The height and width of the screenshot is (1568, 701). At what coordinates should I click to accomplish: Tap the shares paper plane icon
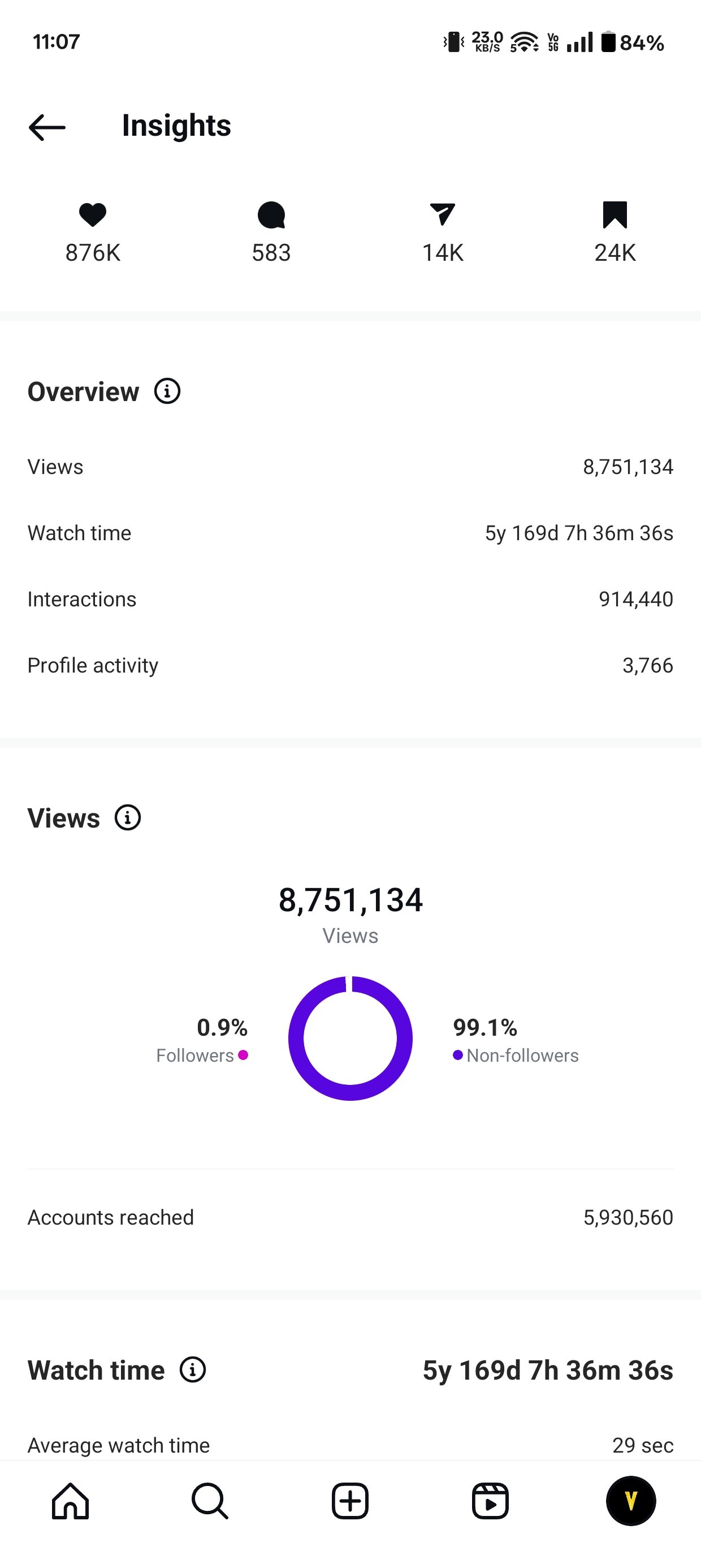[x=443, y=215]
